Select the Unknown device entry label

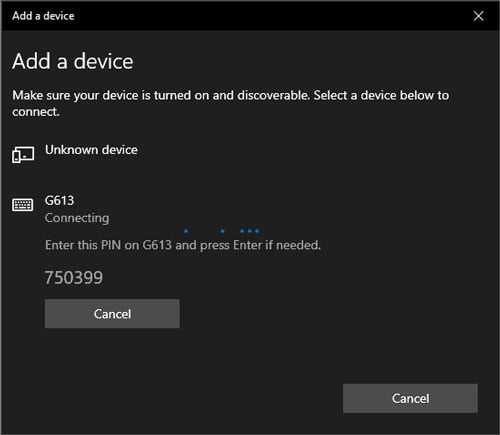[x=91, y=150]
